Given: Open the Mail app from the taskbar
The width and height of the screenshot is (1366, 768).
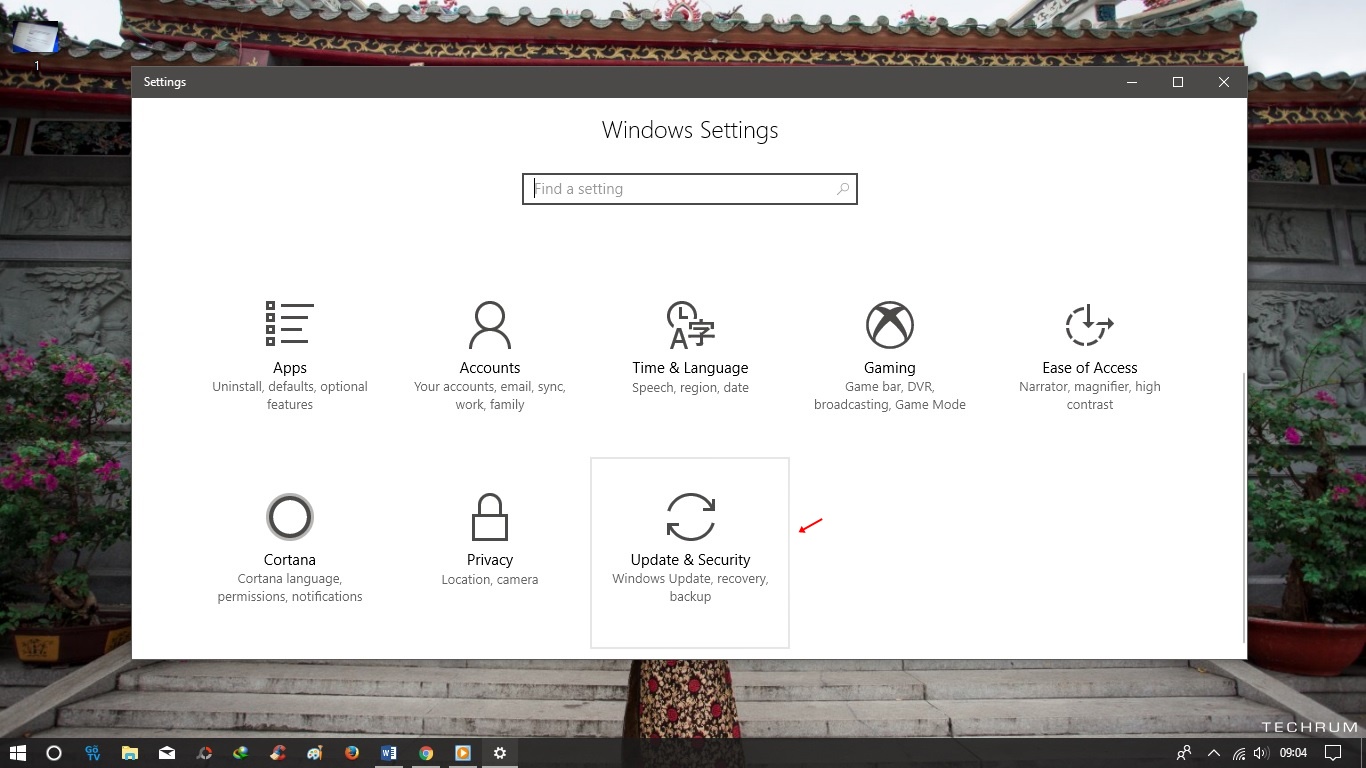Looking at the screenshot, I should 167,753.
